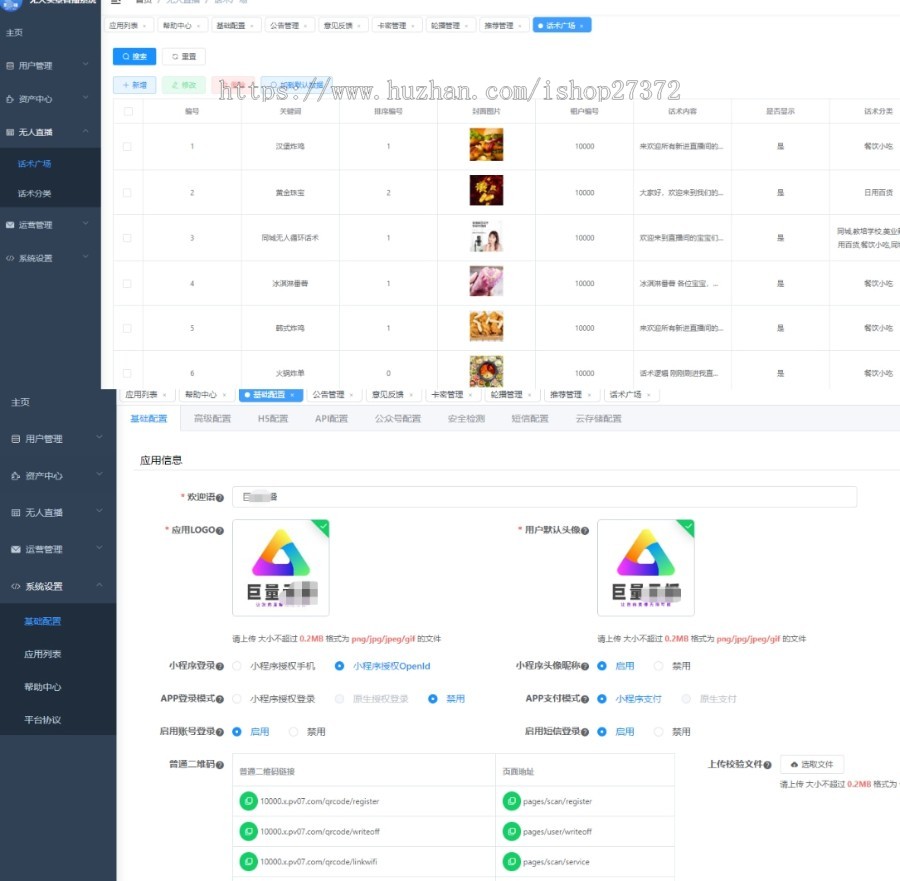Close the 话术广场 tab with its x icon
The height and width of the screenshot is (881, 900).
tap(583, 25)
